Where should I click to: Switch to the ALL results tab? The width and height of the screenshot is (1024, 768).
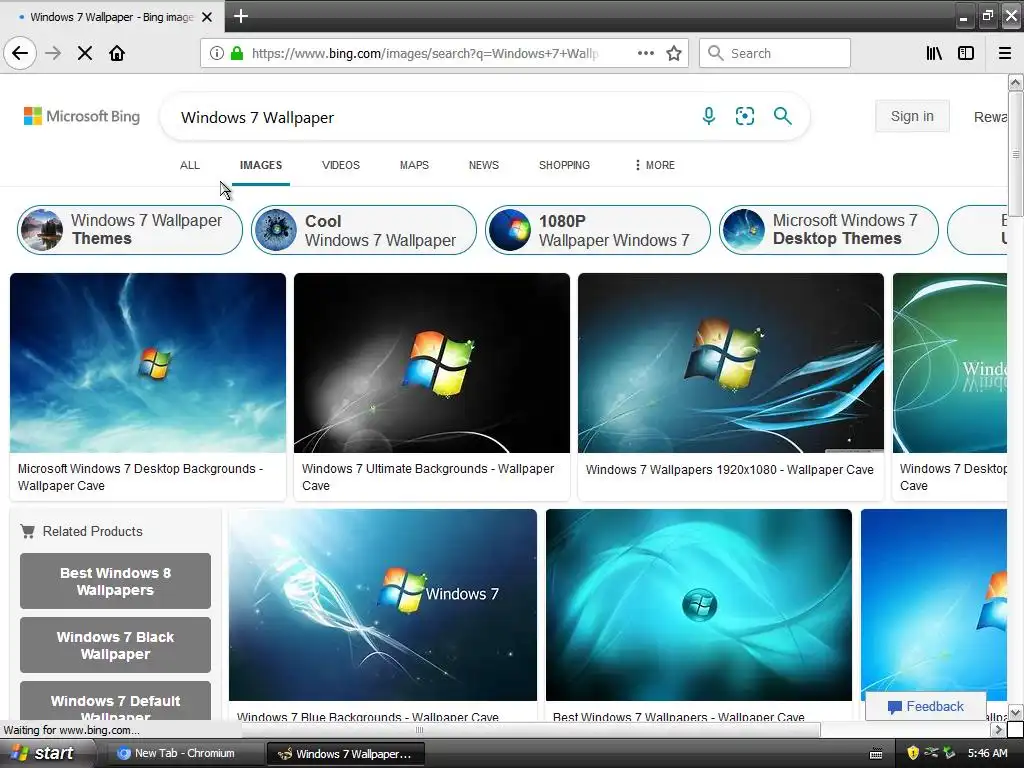(190, 165)
